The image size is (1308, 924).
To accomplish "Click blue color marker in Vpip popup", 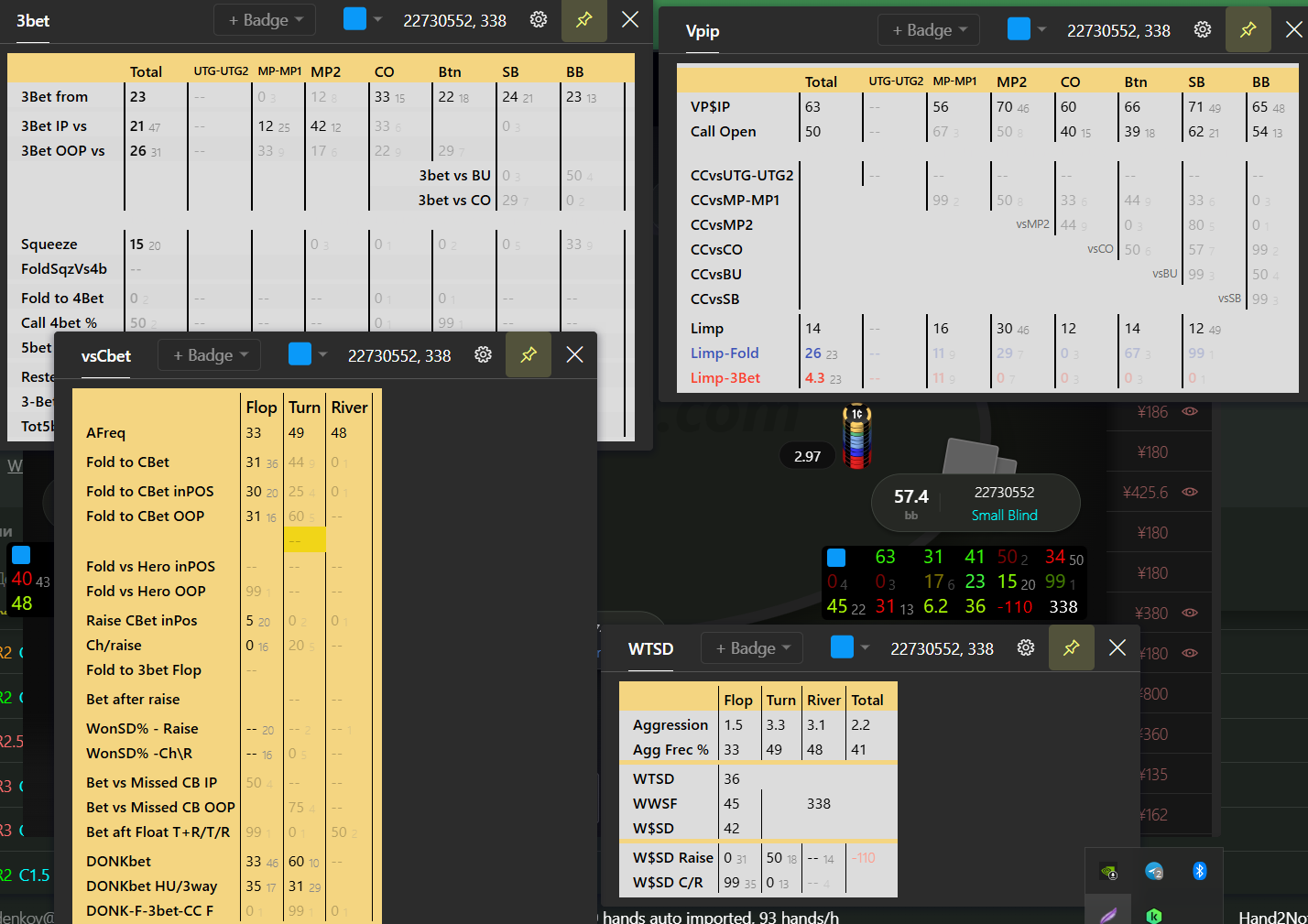I will coord(1019,29).
